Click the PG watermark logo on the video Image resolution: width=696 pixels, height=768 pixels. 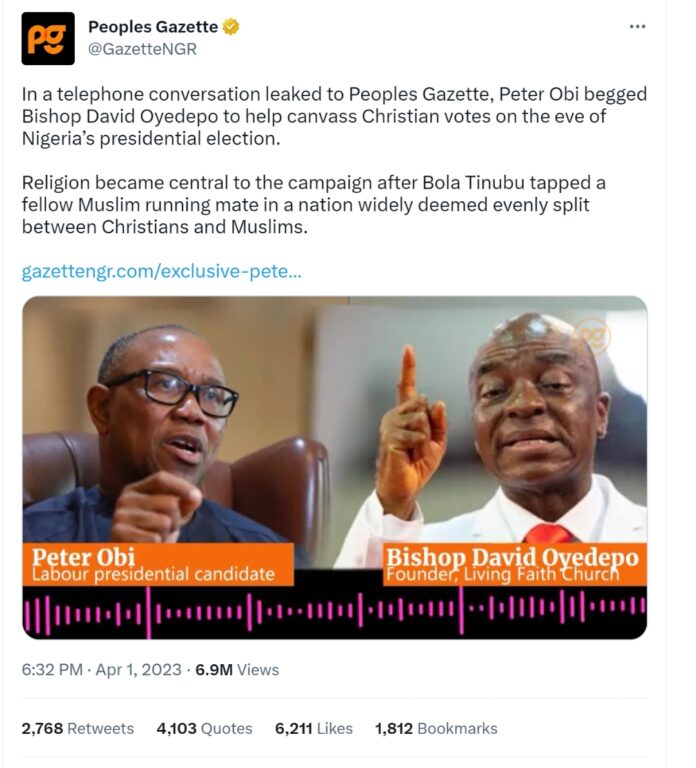(594, 336)
